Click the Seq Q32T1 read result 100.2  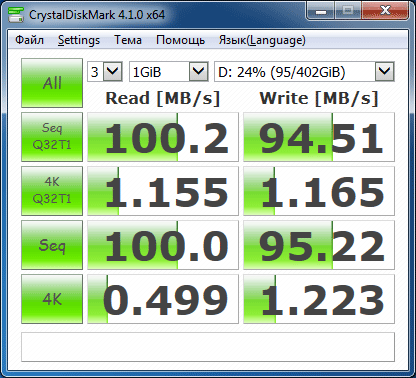163,137
